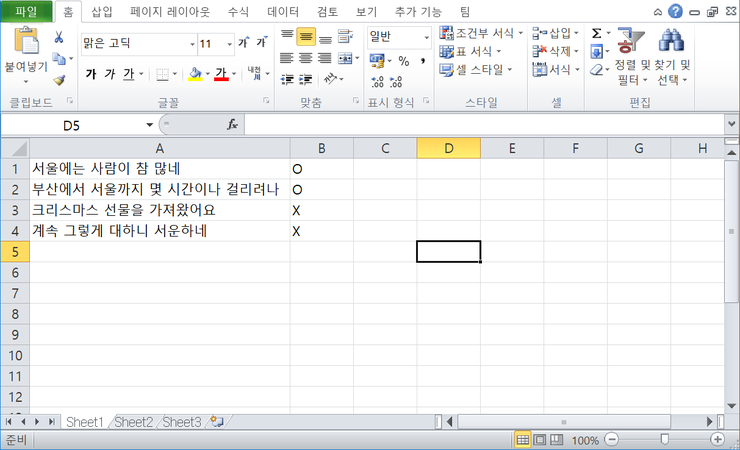The width and height of the screenshot is (740, 450).
Task: Click the percent style icon
Action: point(404,61)
